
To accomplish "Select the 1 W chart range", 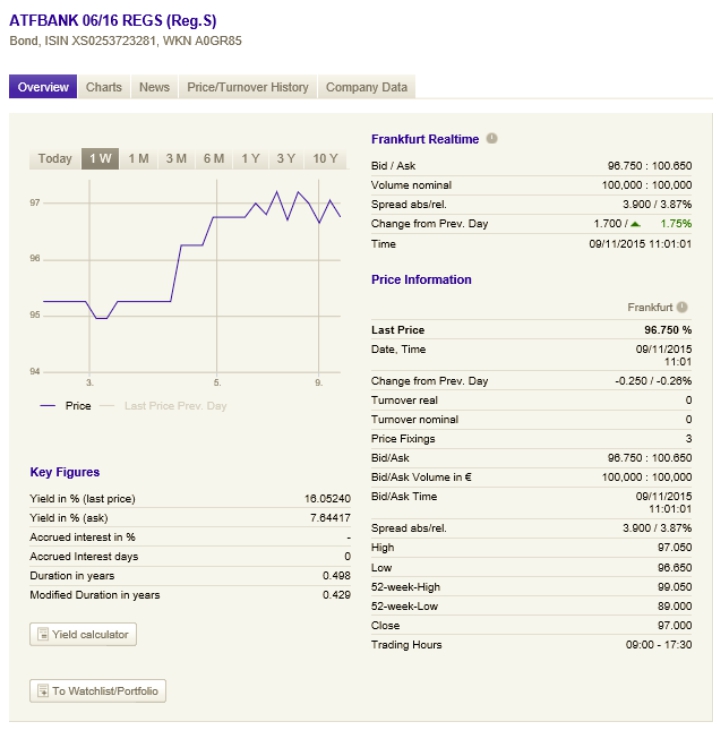I will [100, 159].
